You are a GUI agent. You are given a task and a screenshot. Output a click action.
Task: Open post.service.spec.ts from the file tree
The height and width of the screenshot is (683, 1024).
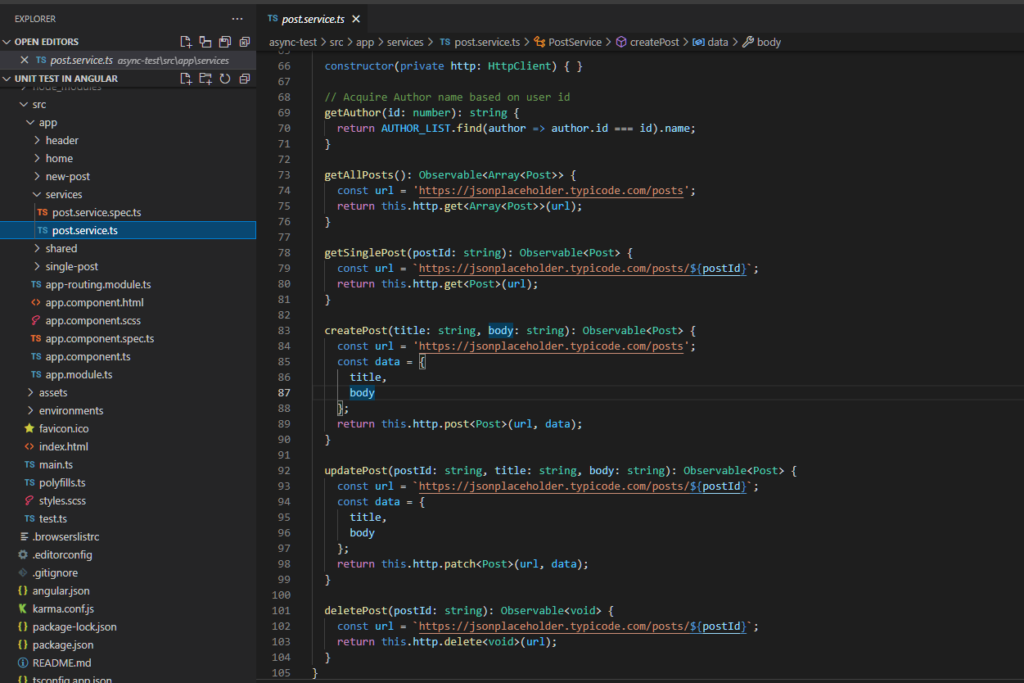pyautogui.click(x=96, y=212)
